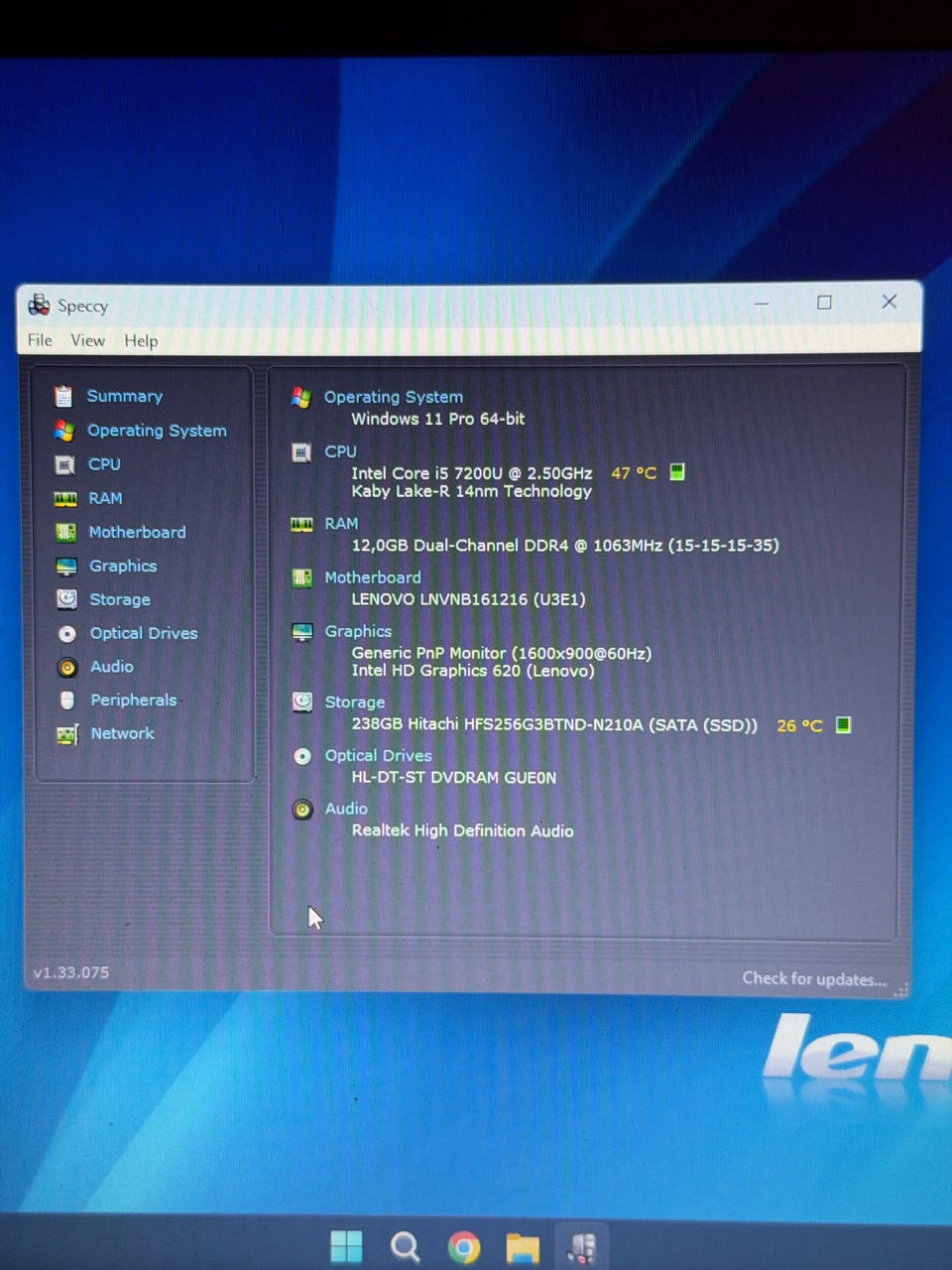Screen dimensions: 952x1270
Task: Select CPU section in the sidebar
Action: 104,464
